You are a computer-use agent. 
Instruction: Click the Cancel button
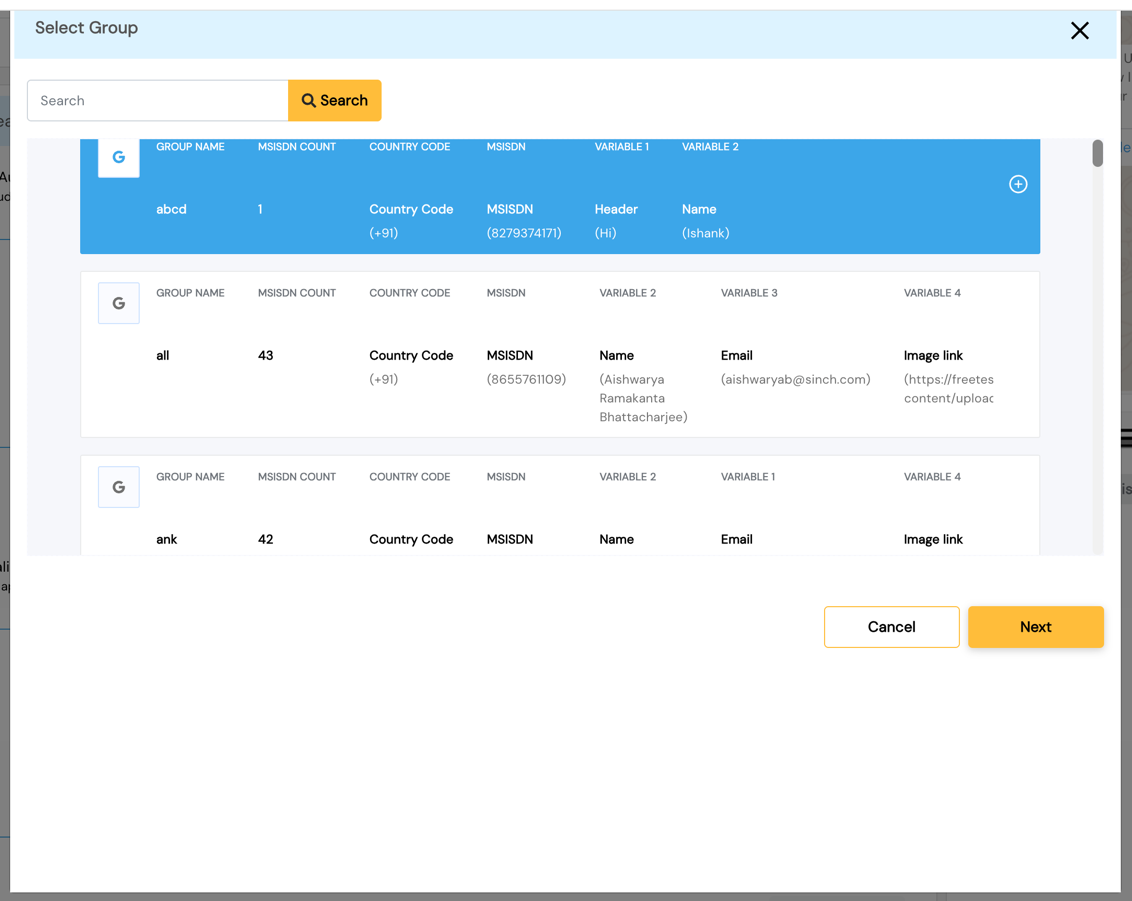[x=892, y=627]
